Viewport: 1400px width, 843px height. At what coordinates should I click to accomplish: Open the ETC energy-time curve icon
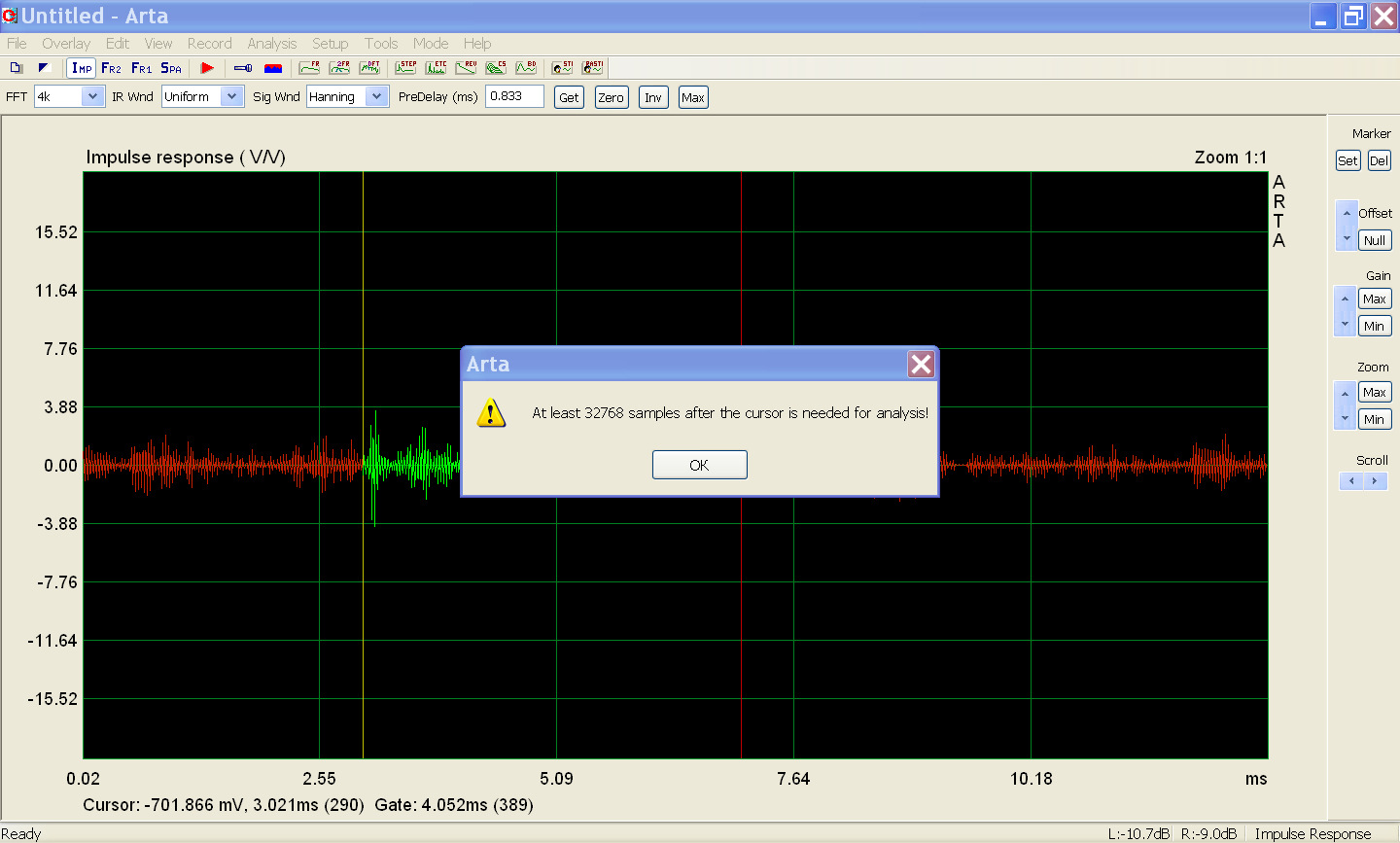[436, 68]
